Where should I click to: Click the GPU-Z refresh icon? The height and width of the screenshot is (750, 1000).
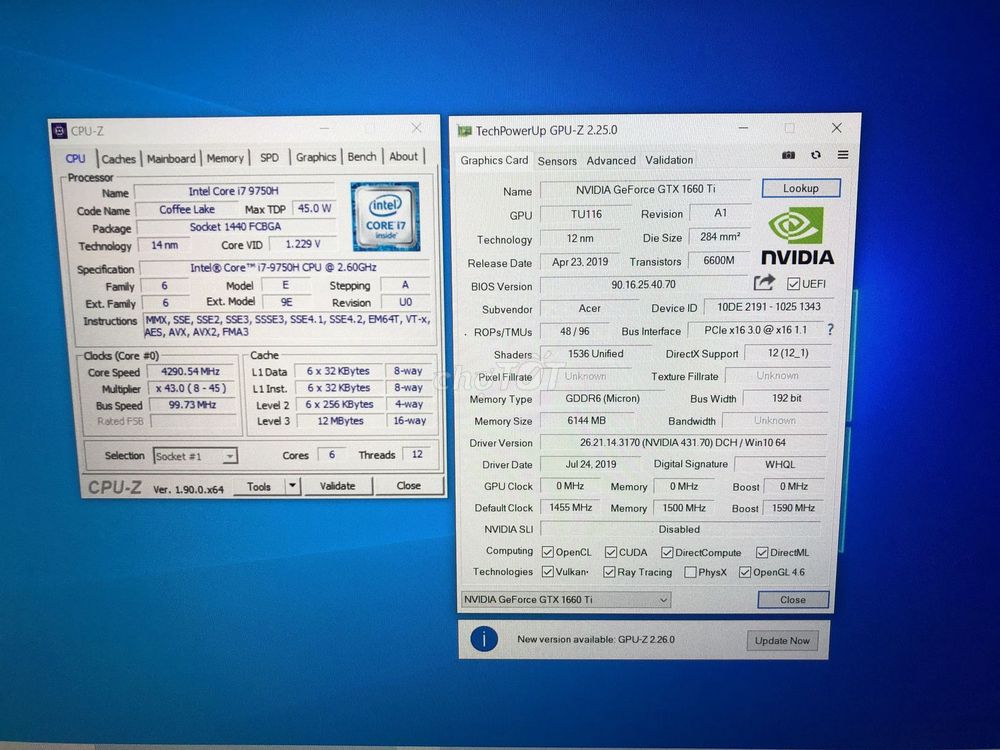point(816,155)
